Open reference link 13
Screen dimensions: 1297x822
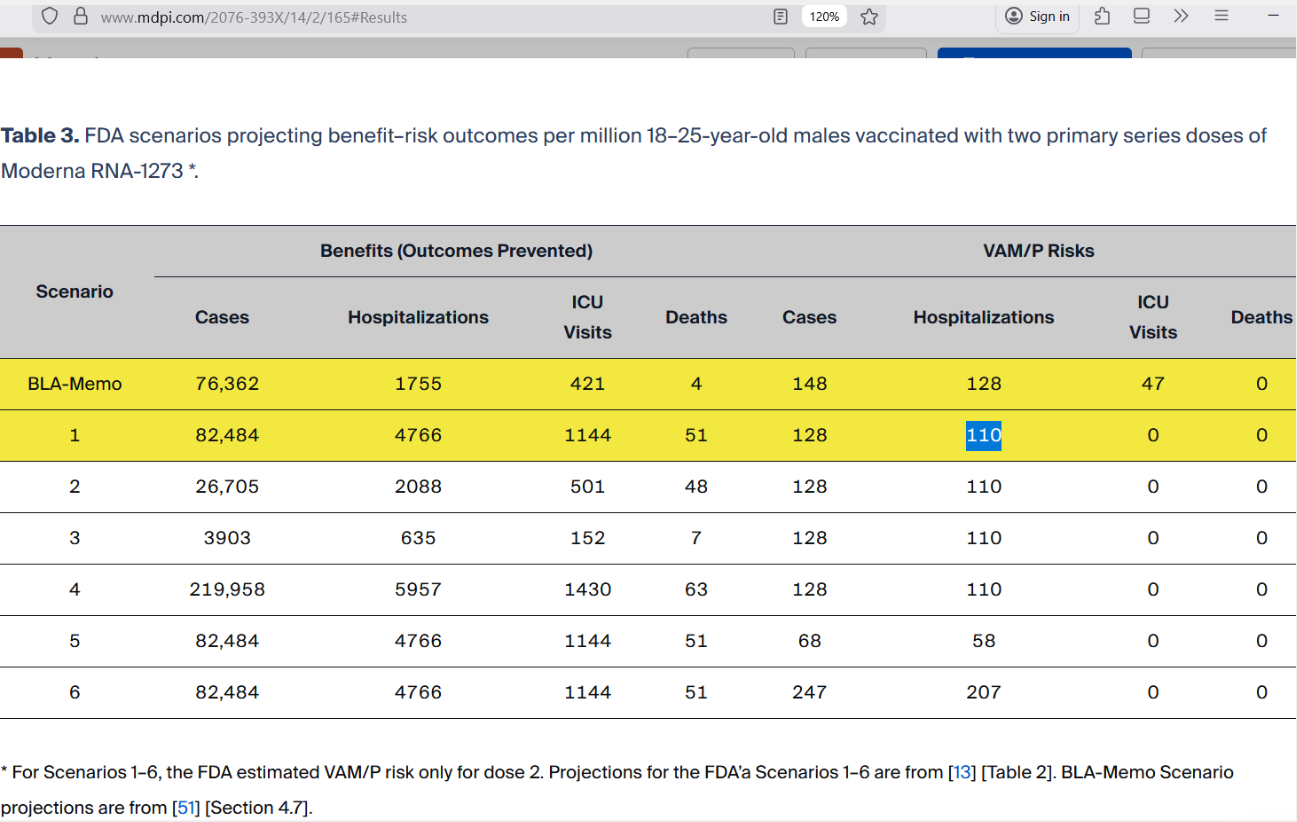[x=963, y=772]
